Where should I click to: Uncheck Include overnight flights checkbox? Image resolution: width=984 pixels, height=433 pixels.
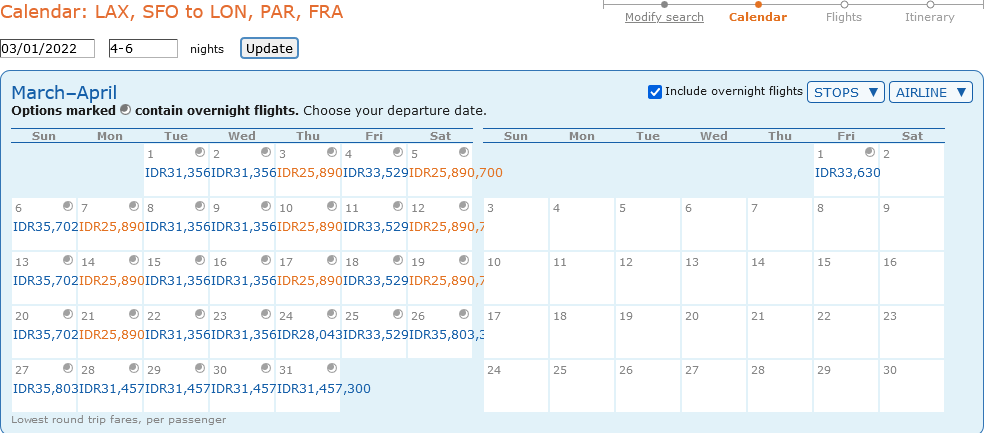(x=655, y=92)
